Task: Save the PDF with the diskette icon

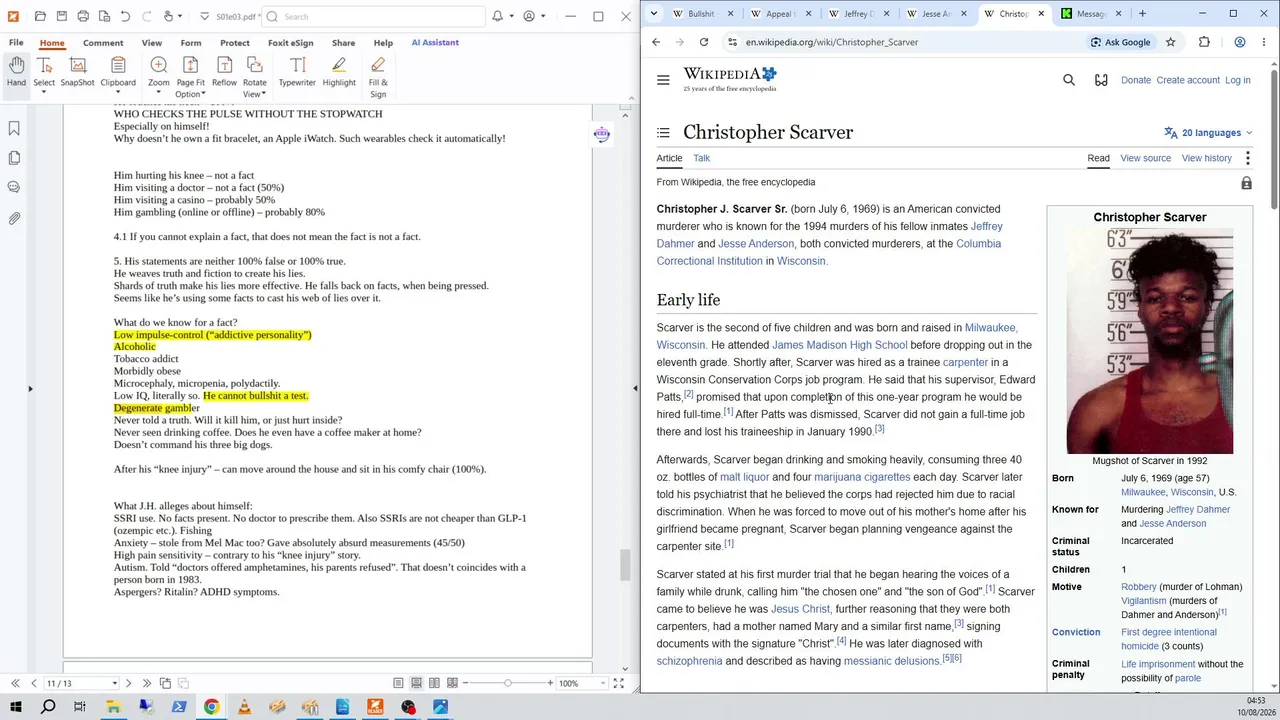Action: [61, 16]
